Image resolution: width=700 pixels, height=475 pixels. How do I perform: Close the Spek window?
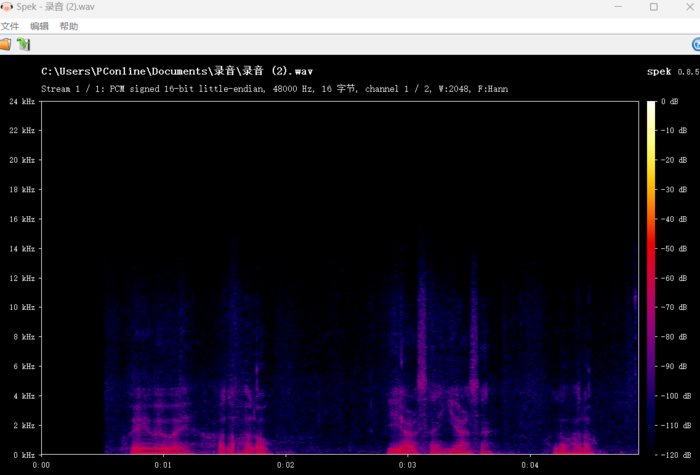coord(690,7)
